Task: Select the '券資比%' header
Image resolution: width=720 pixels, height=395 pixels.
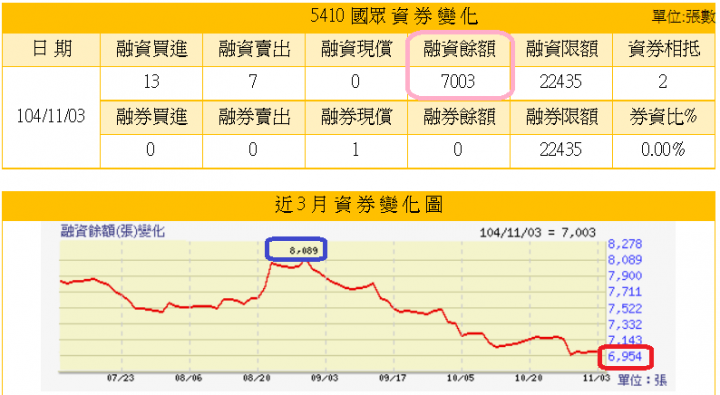Action: tap(663, 117)
